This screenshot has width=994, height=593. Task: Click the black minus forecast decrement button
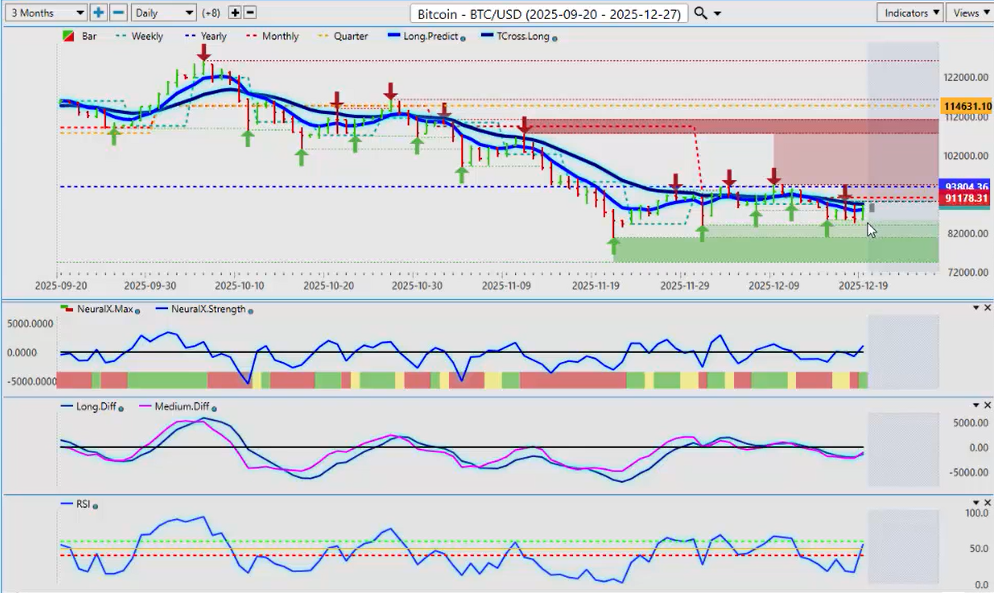tap(250, 13)
